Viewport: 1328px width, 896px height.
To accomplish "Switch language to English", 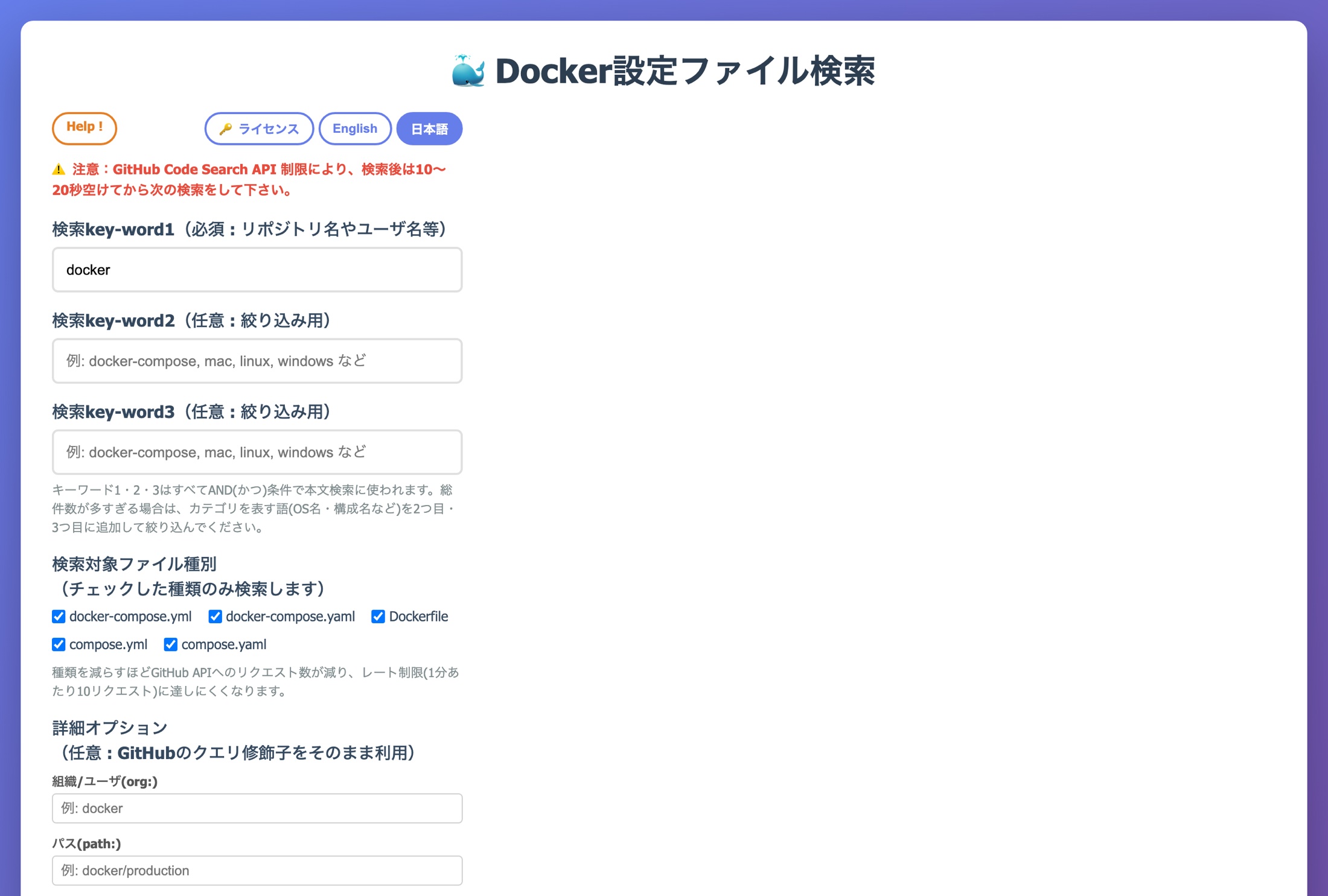I will [x=355, y=129].
